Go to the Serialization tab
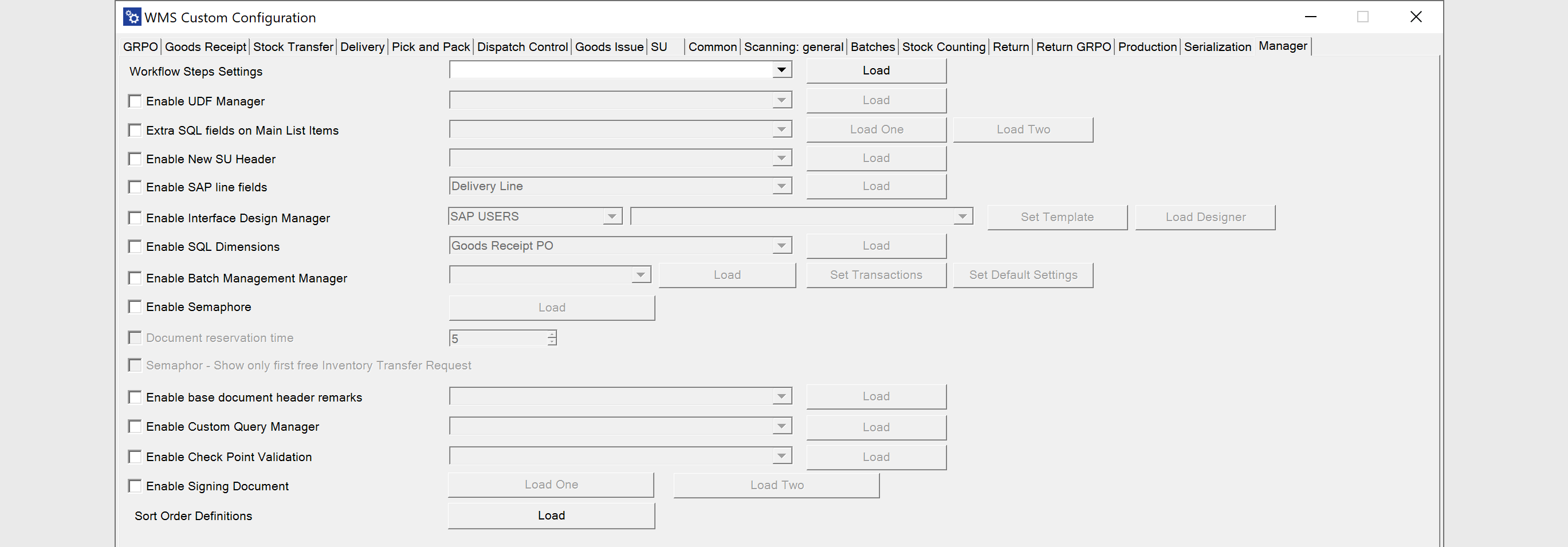 (x=1217, y=47)
